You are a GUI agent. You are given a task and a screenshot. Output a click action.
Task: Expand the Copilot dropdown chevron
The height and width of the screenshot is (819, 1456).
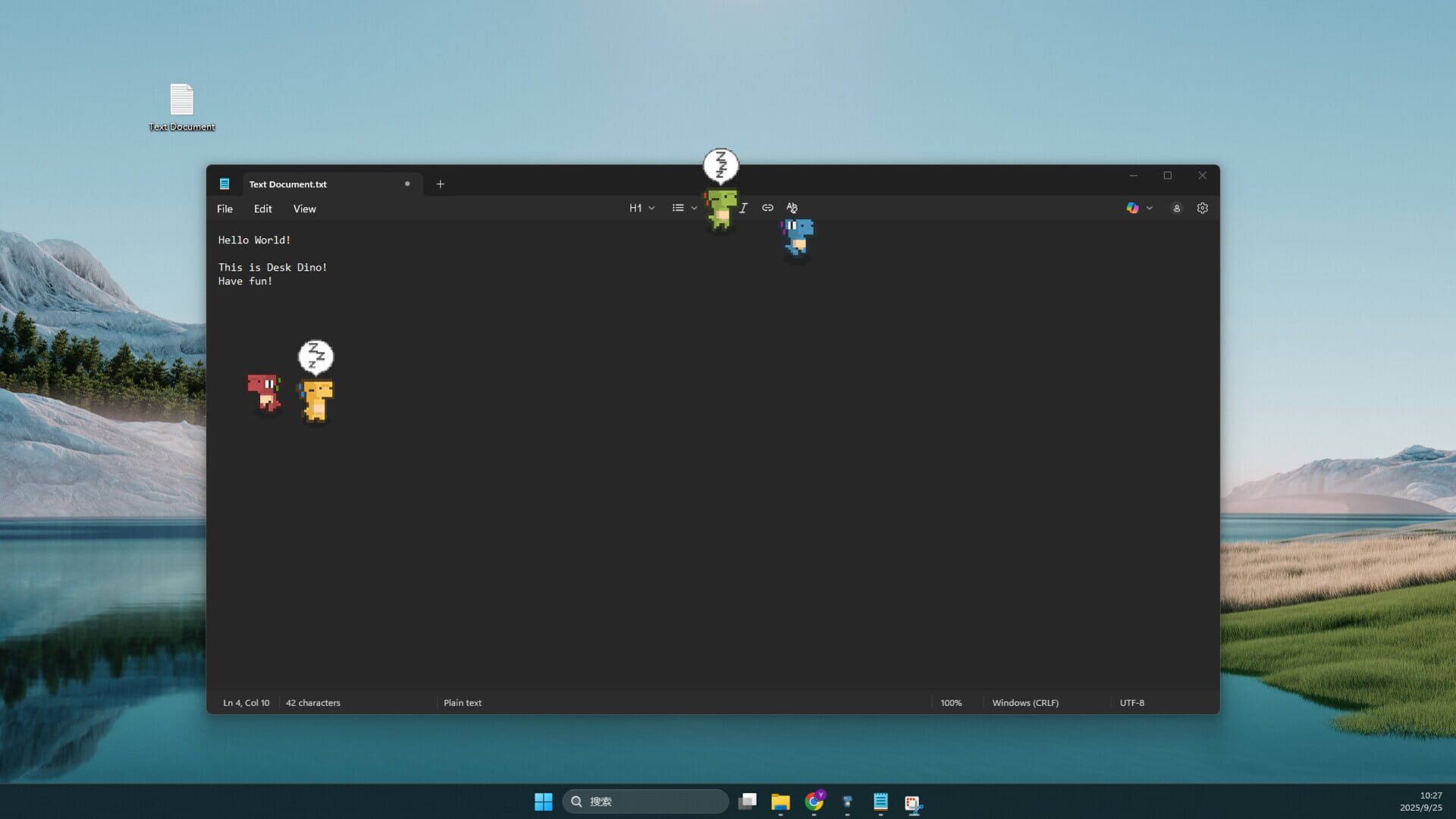1150,208
